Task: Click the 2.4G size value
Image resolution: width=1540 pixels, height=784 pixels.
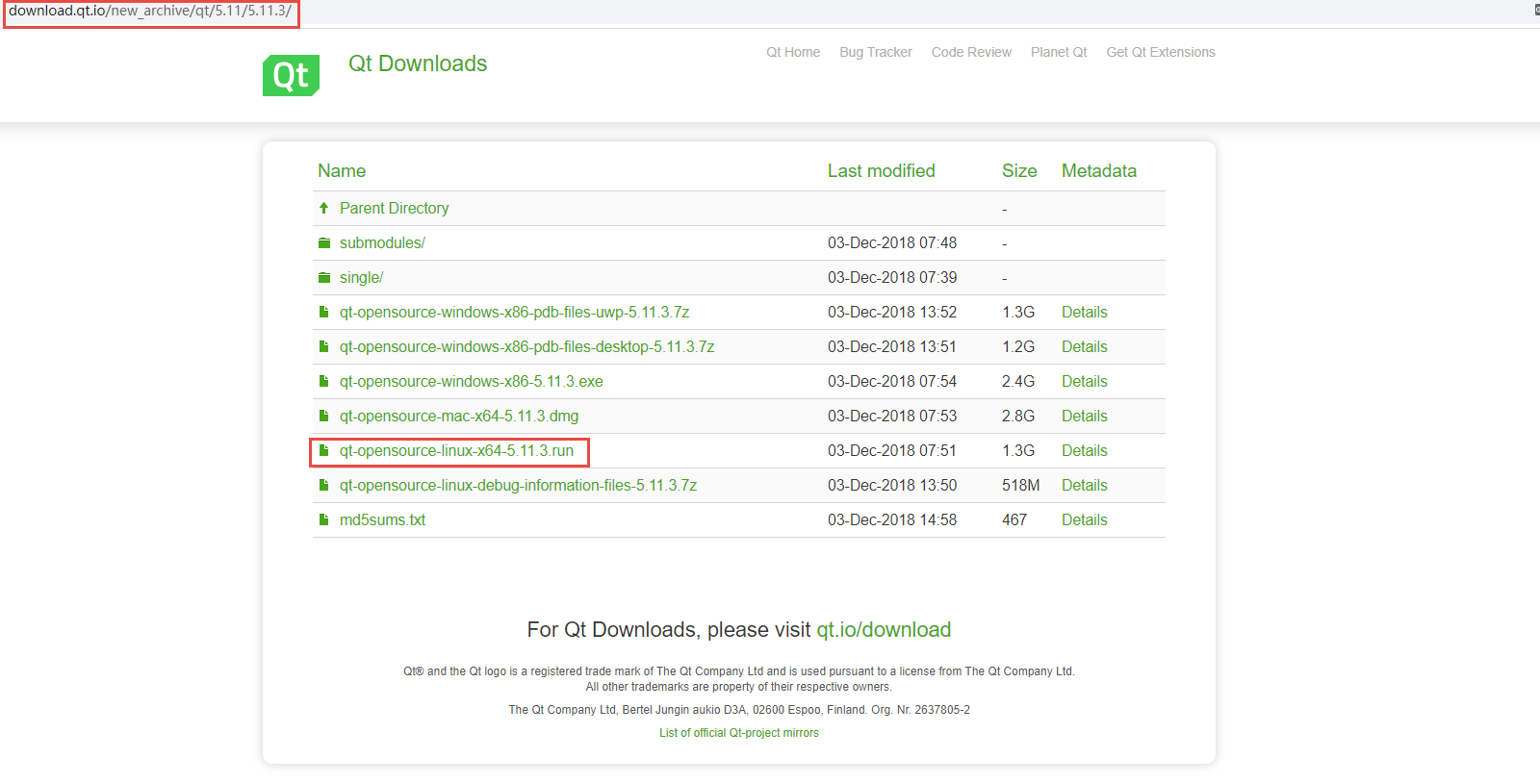Action: pyautogui.click(x=1018, y=381)
